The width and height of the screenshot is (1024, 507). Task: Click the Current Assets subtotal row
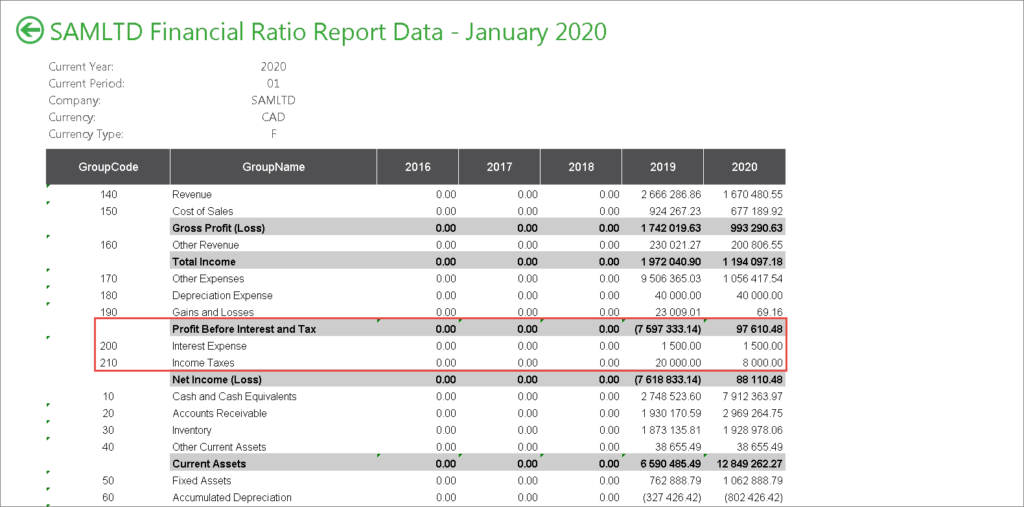[477, 464]
